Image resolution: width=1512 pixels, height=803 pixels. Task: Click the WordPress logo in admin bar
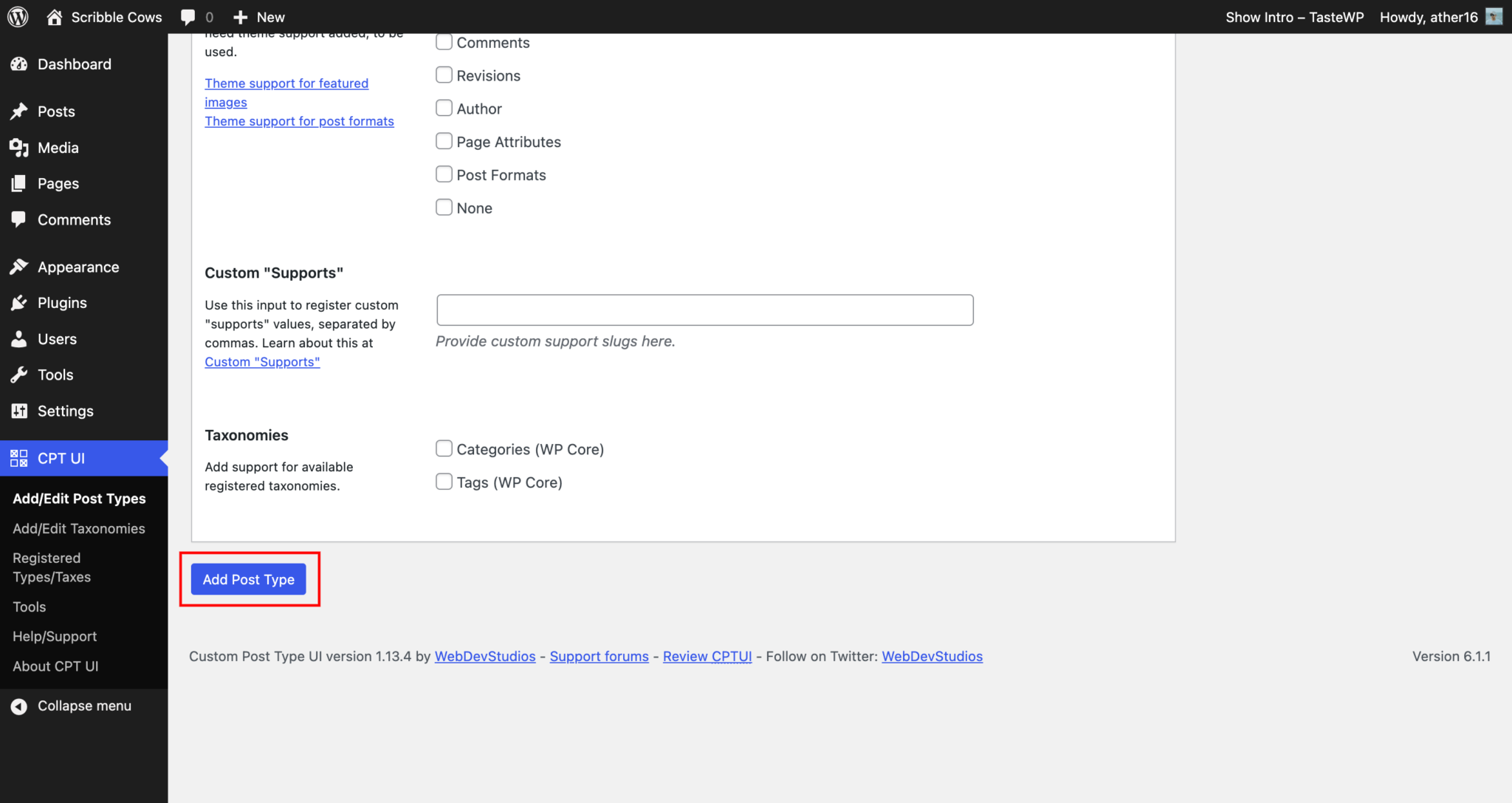(x=18, y=16)
